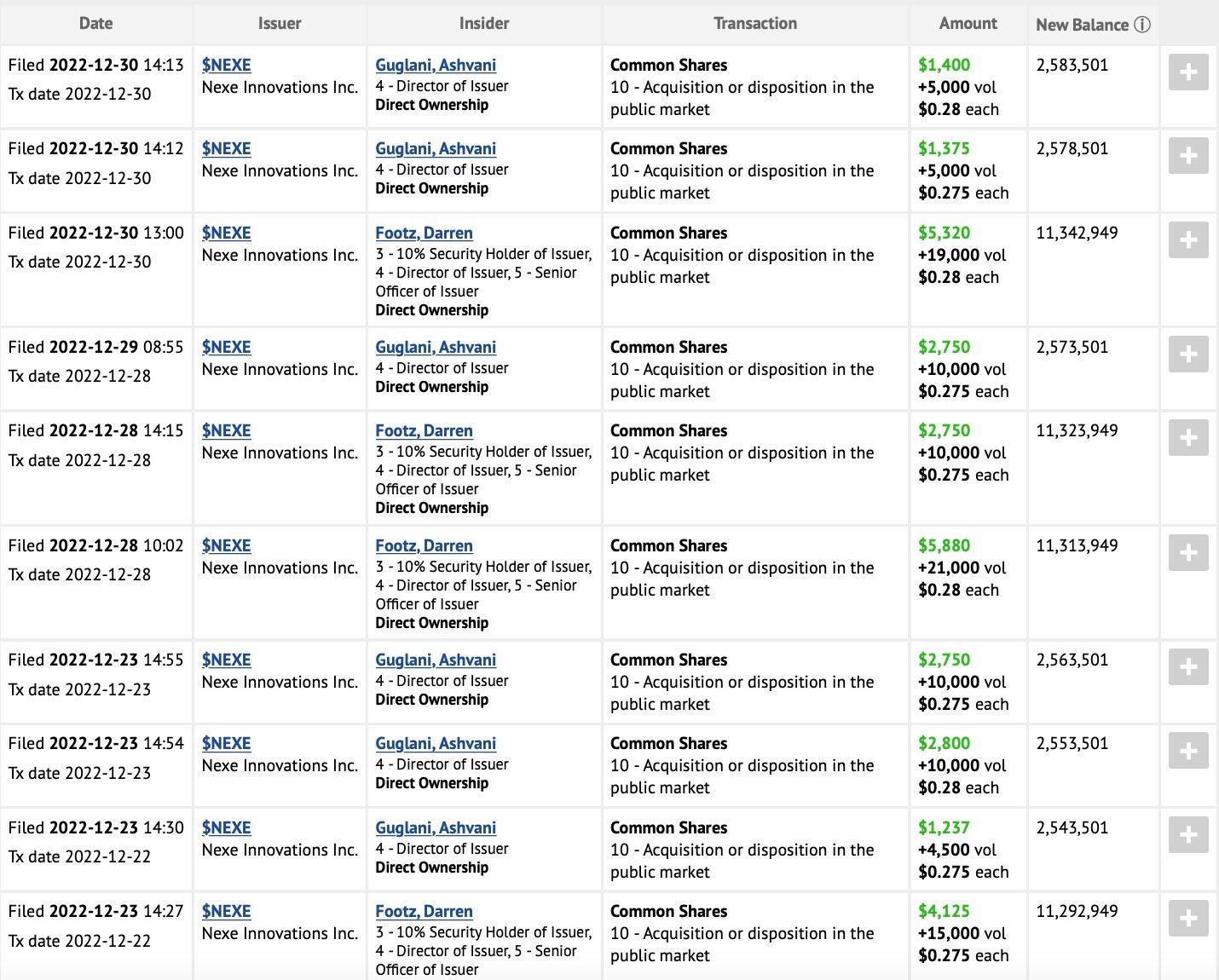Click the $5,880 amount value
The image size is (1219, 980).
point(944,545)
